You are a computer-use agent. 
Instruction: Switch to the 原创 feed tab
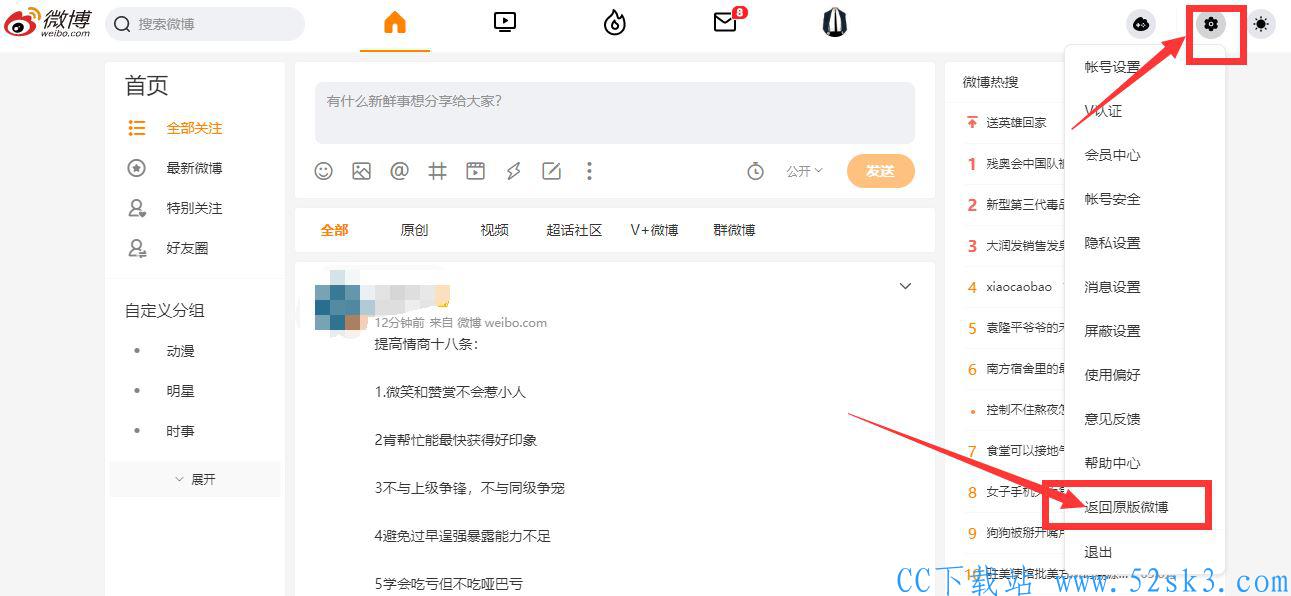(x=414, y=230)
